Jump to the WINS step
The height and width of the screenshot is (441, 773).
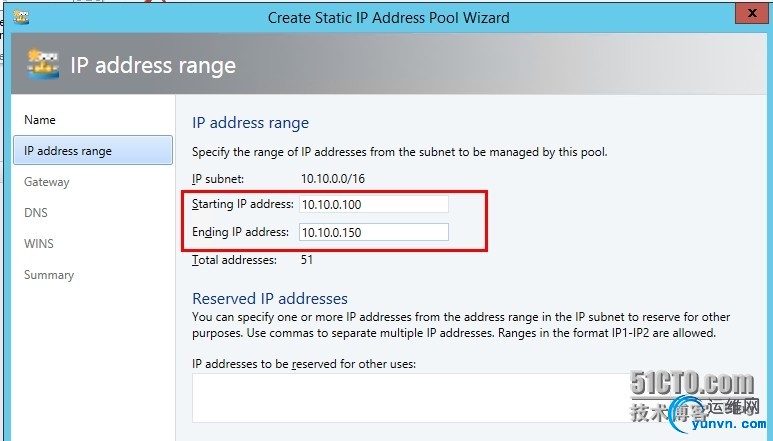coord(39,243)
